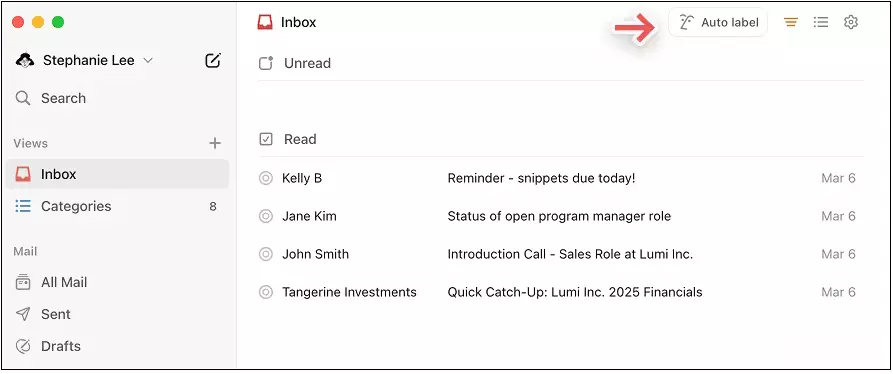Open the list view options icon
Image resolution: width=893 pixels, height=374 pixels.
(x=821, y=22)
